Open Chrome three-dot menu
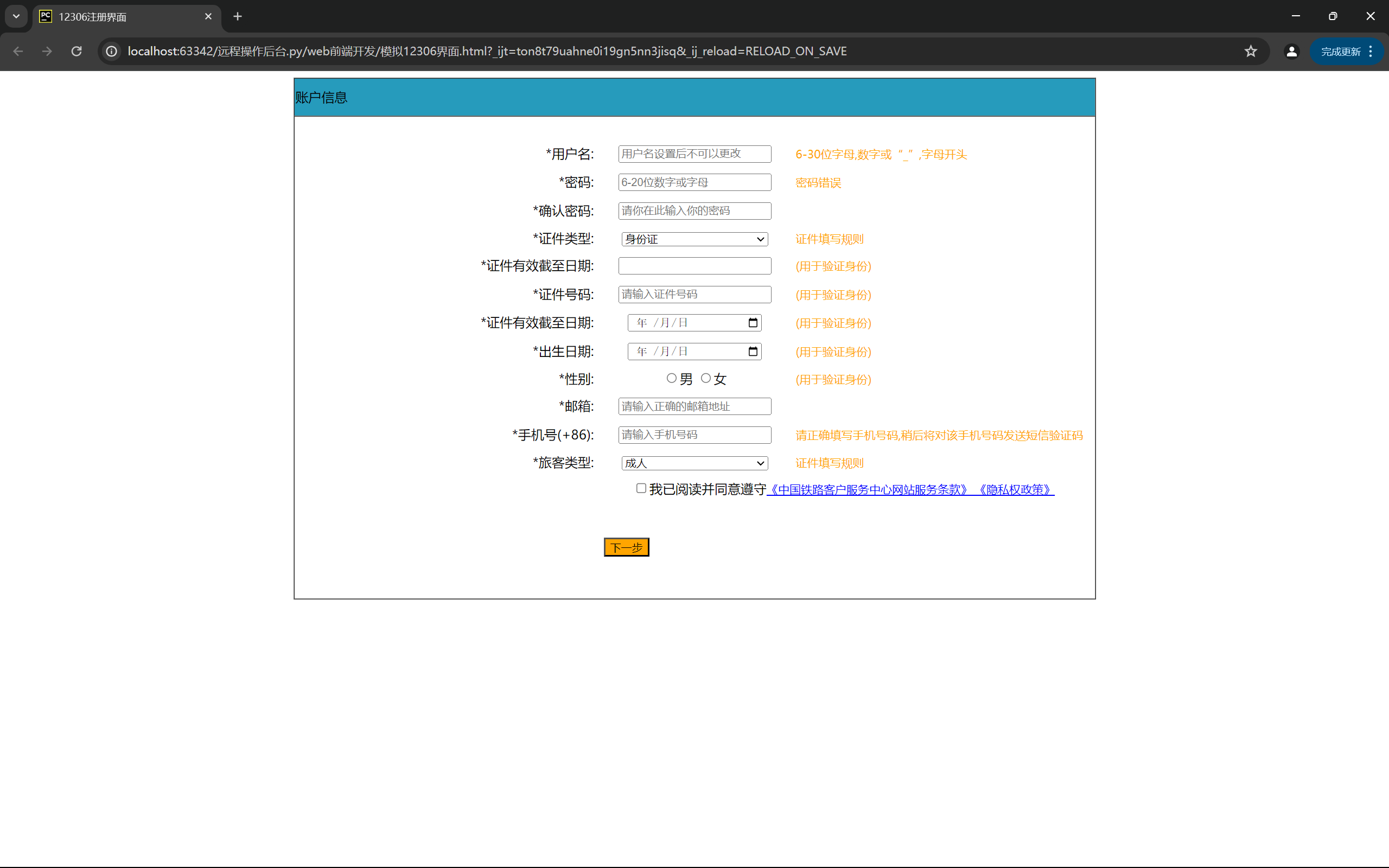1389x868 pixels. [1371, 51]
